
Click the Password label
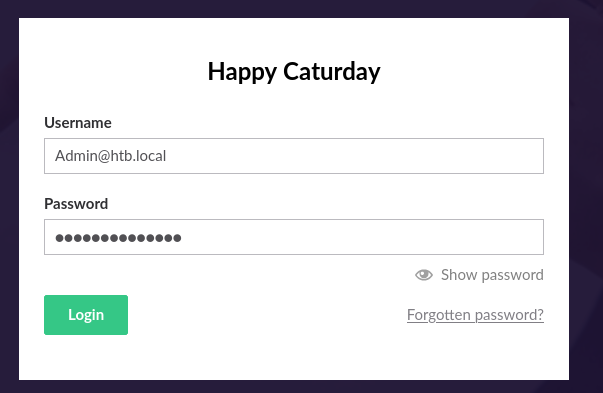point(76,204)
